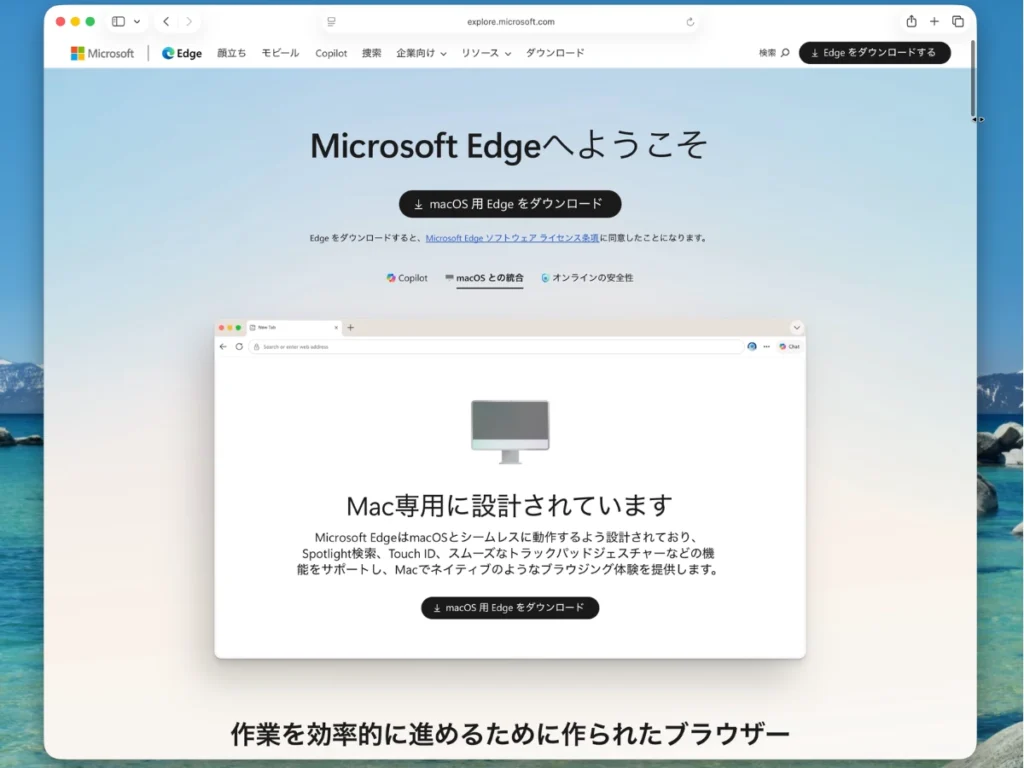Click the mockup tab list chevron
1024x768 pixels.
tap(797, 327)
